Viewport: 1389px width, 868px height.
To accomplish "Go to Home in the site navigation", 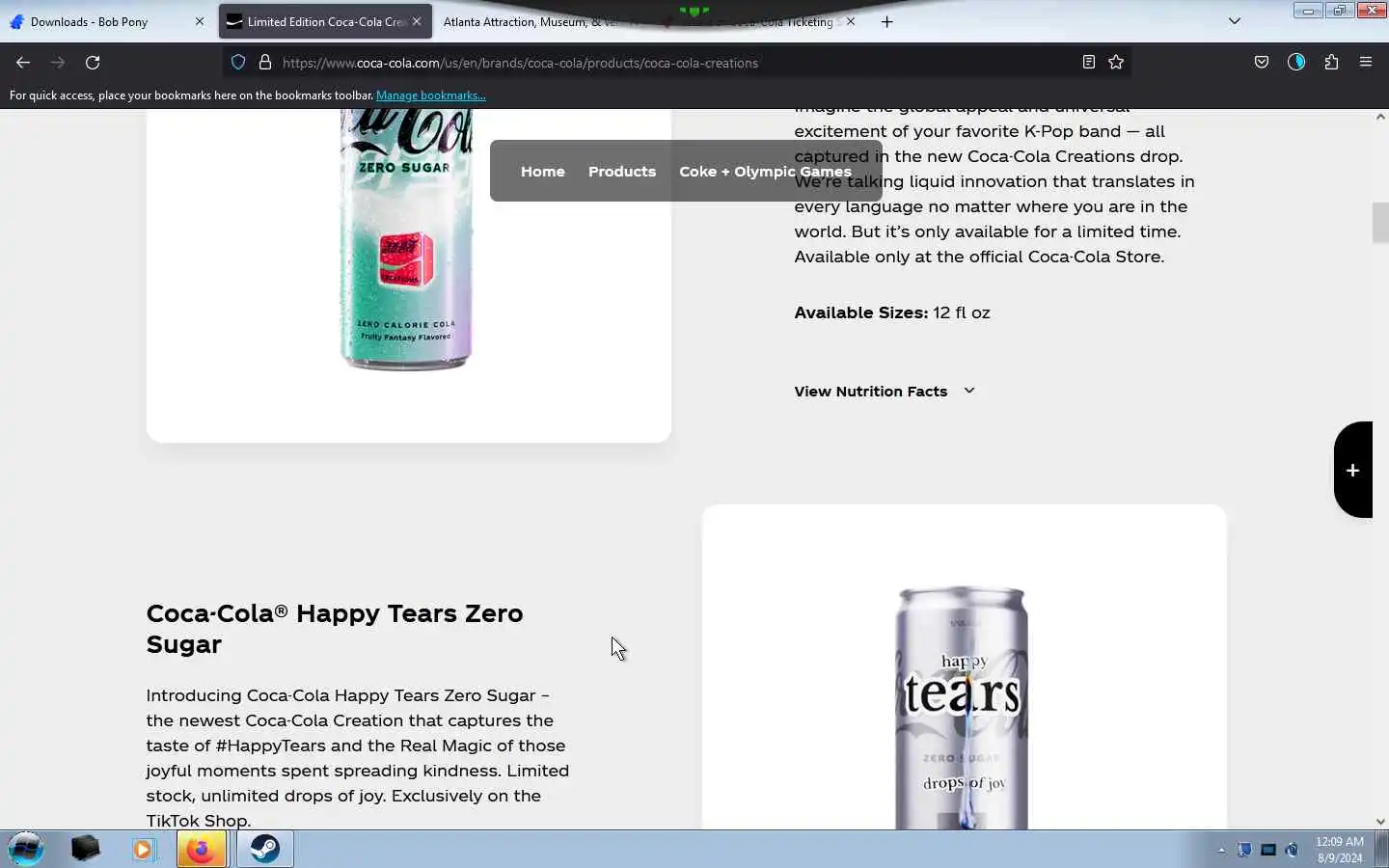I will tap(543, 172).
